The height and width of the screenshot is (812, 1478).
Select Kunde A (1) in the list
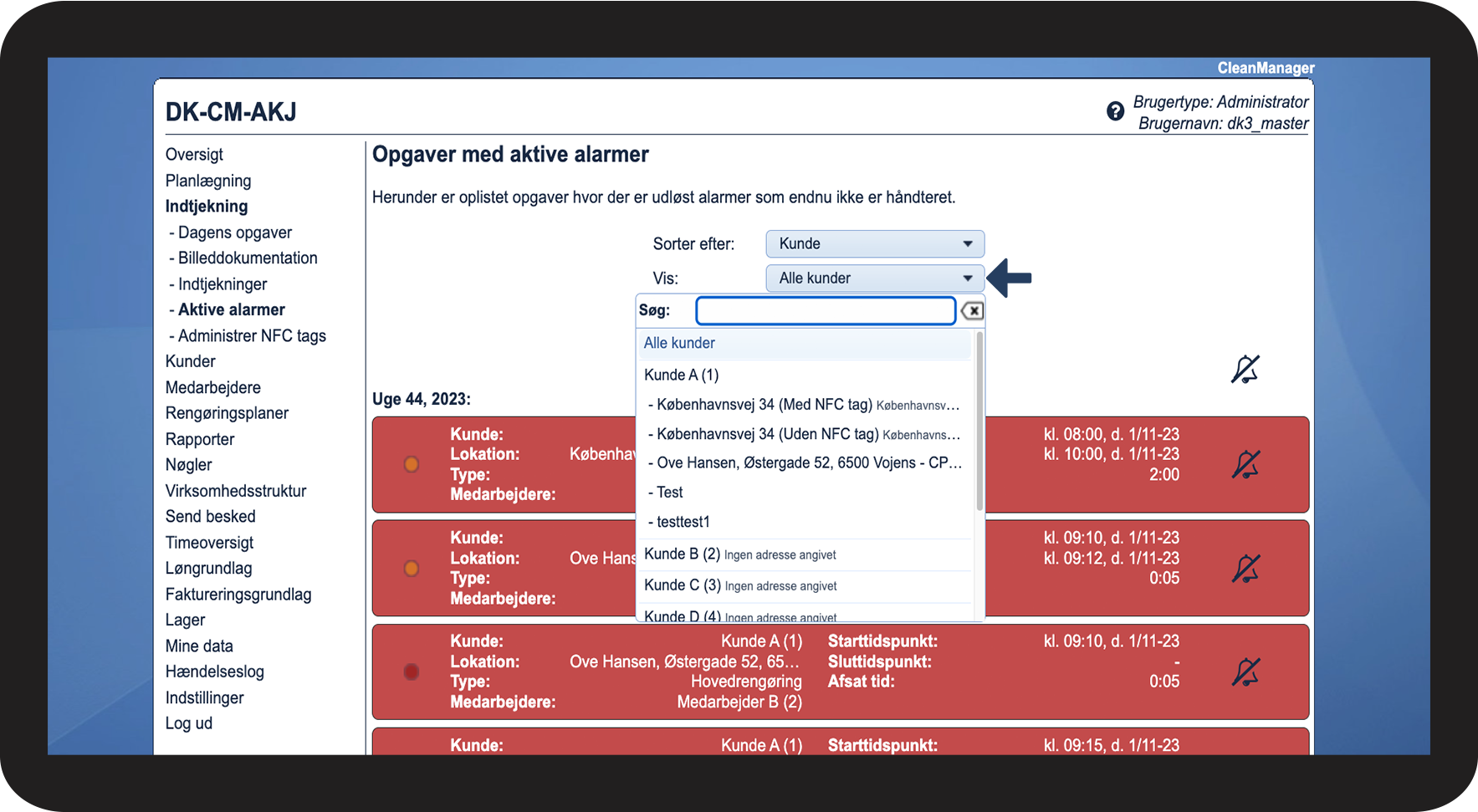pyautogui.click(x=682, y=375)
